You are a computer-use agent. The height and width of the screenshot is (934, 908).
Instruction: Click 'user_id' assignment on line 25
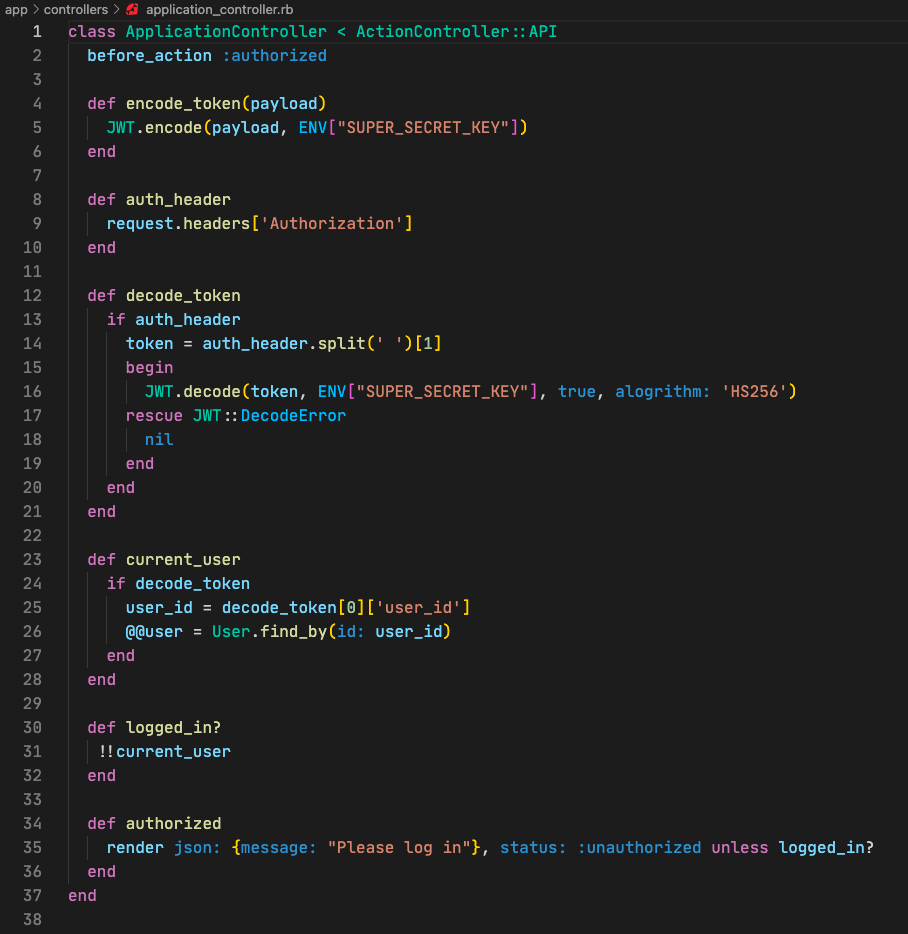[x=159, y=608]
